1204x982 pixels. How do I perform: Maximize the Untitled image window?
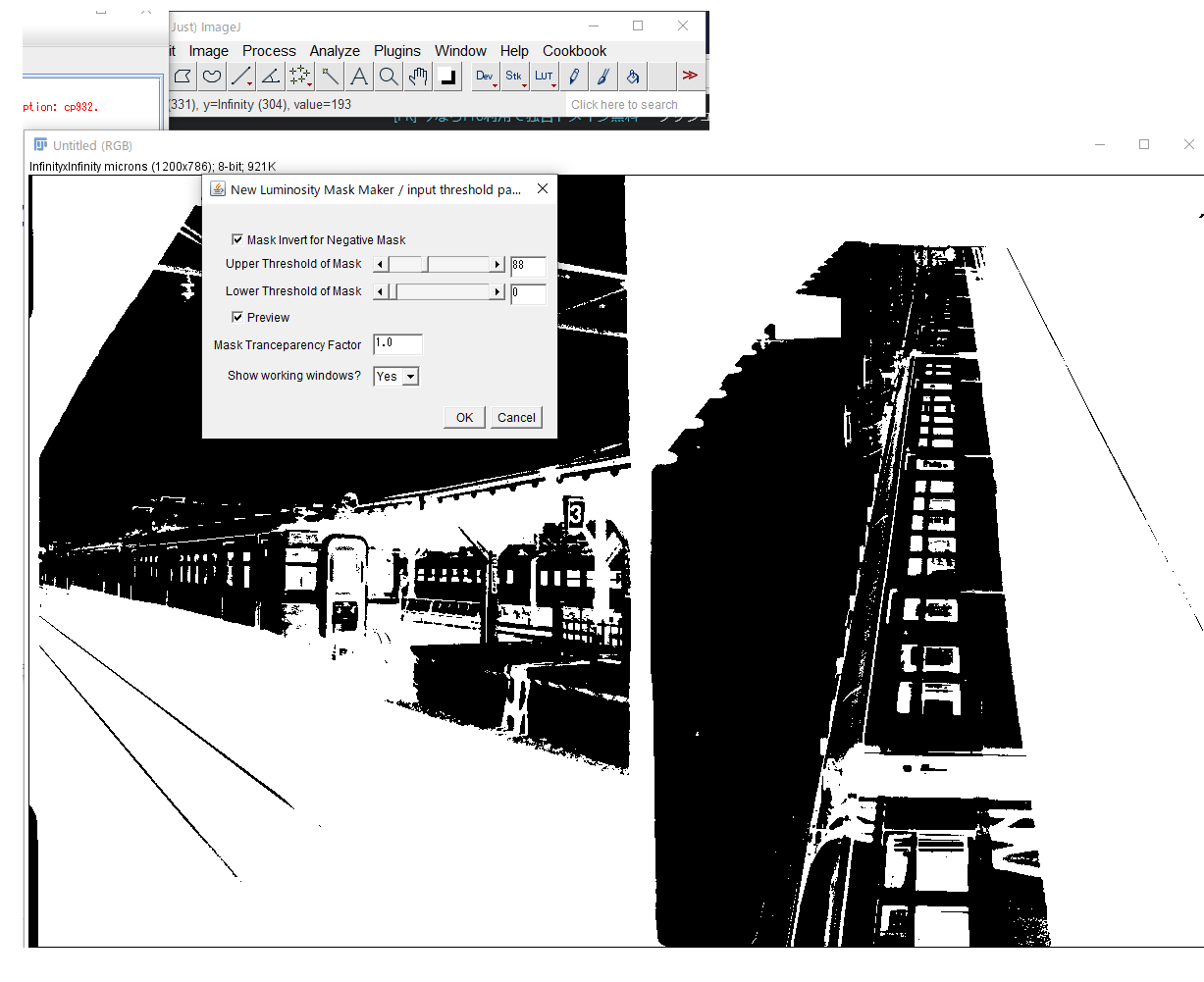1144,144
